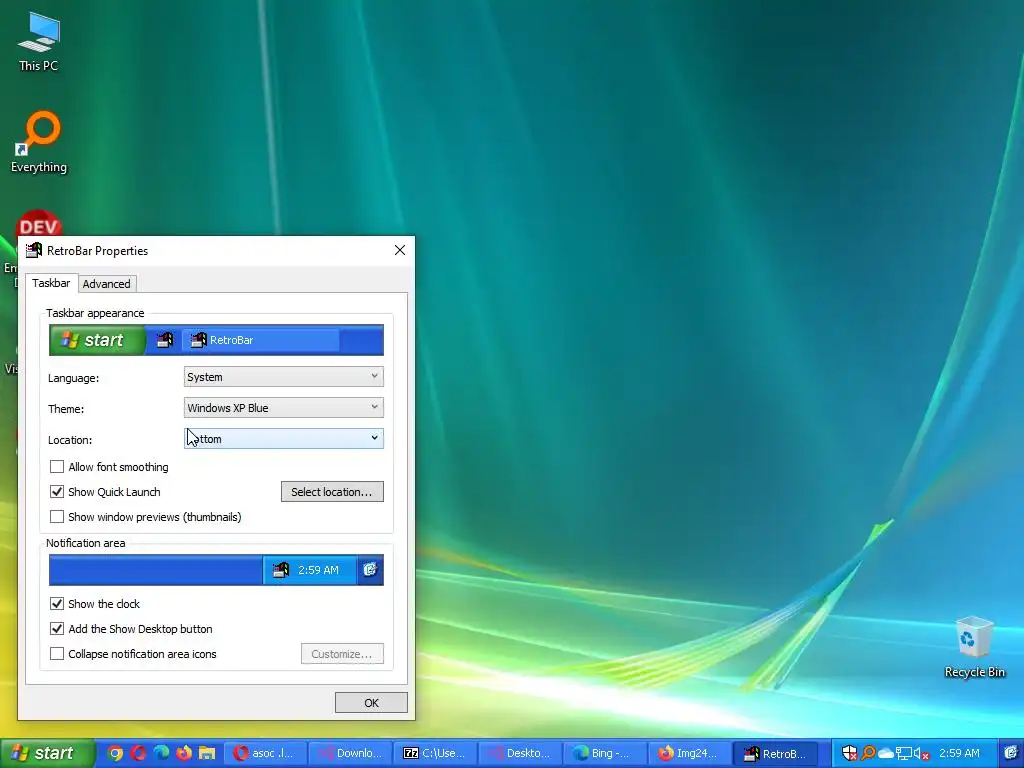Open the This PC desktop icon

point(39,42)
